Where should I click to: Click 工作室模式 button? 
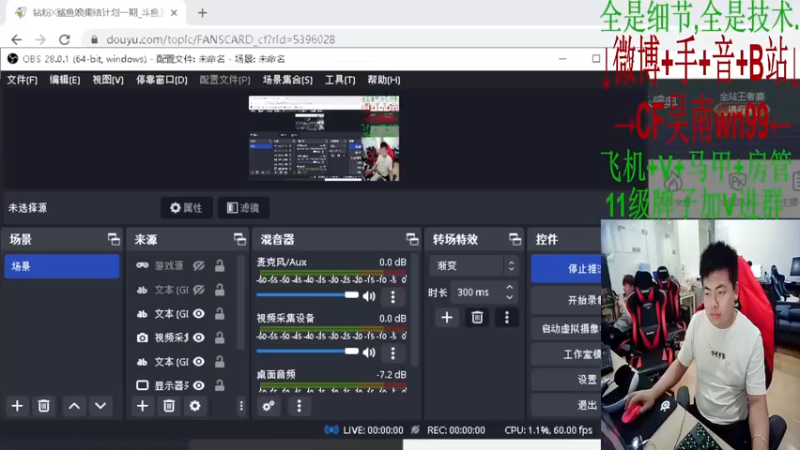click(566, 354)
